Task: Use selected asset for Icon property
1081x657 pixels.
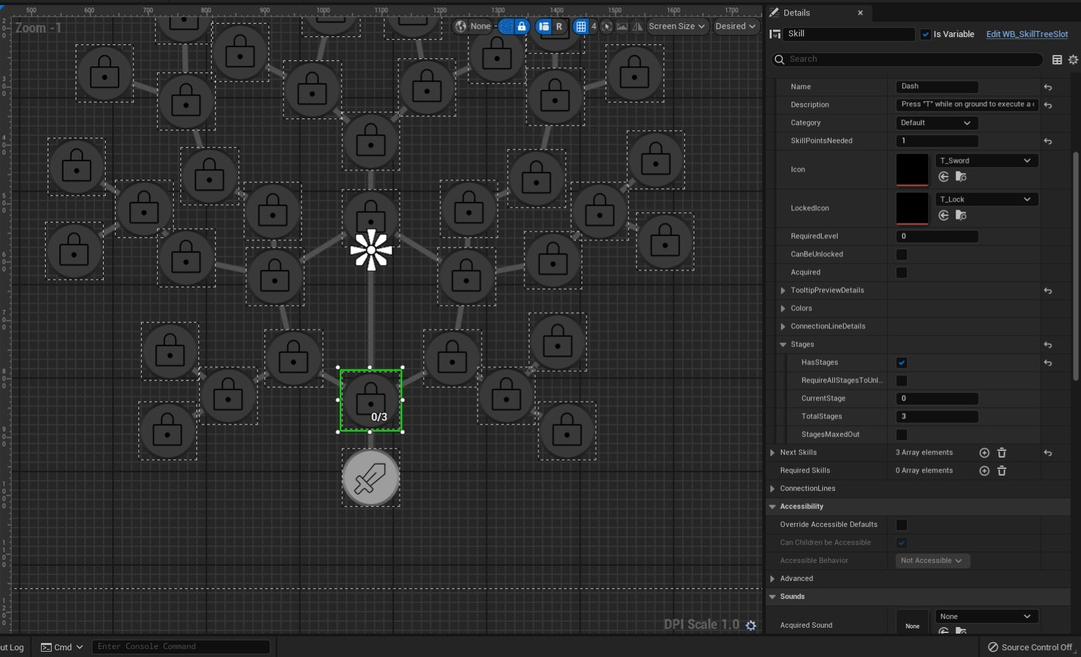Action: pyautogui.click(x=944, y=176)
